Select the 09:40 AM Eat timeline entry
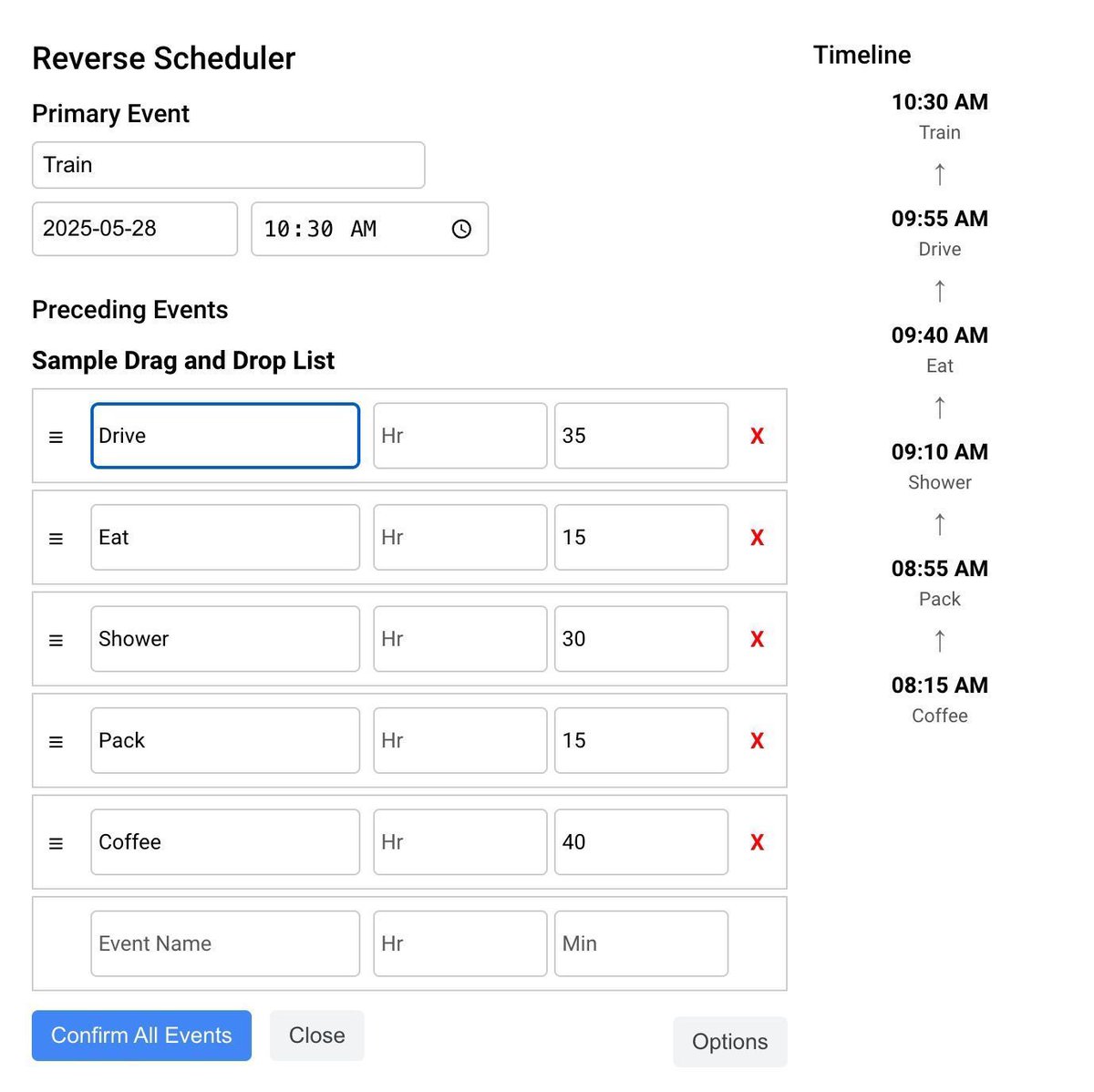 click(940, 349)
